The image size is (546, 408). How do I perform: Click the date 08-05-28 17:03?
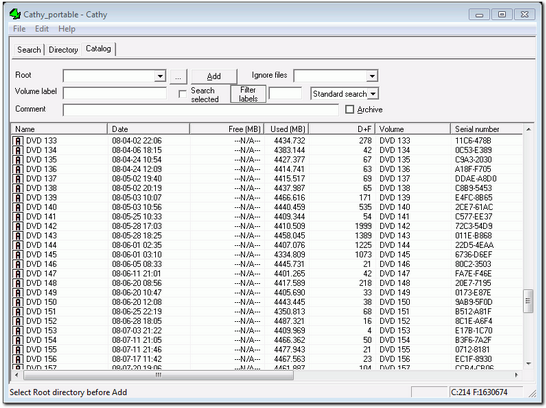pyautogui.click(x=137, y=226)
